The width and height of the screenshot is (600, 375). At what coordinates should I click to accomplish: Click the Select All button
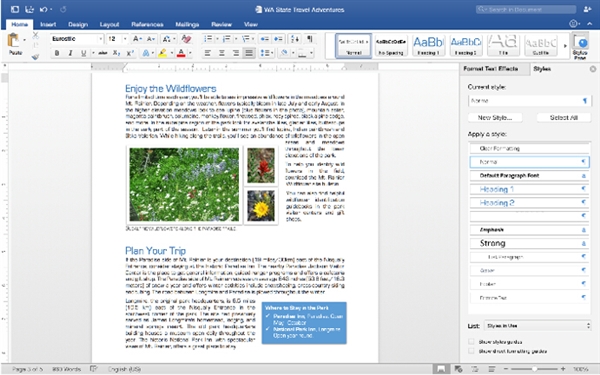564,117
